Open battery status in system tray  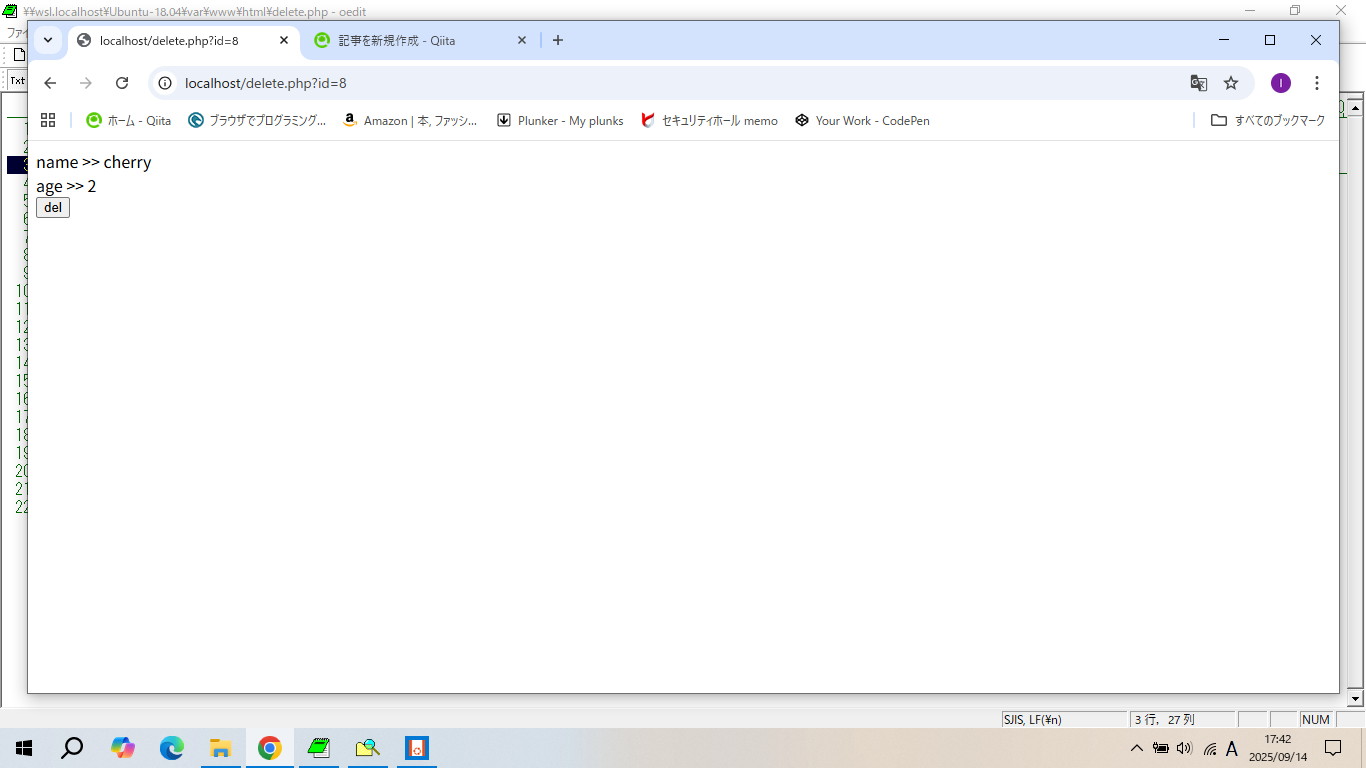click(x=1160, y=748)
